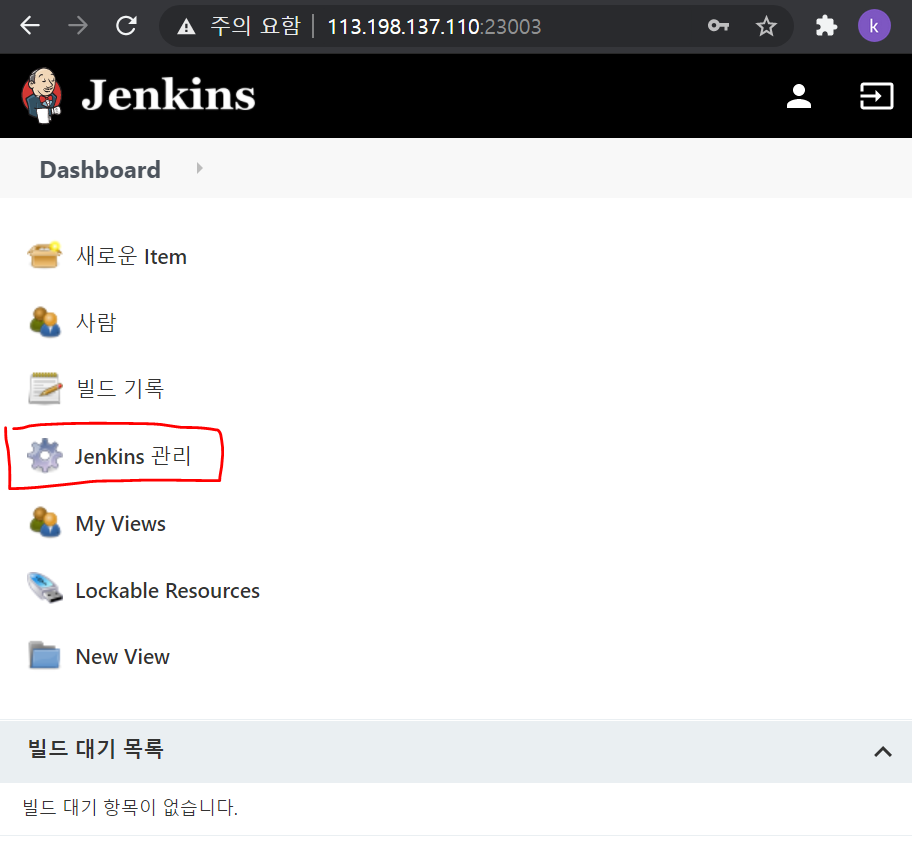This screenshot has height=857, width=912.
Task: Click the address bar URL 113.198.137.110:23003
Action: point(434,27)
